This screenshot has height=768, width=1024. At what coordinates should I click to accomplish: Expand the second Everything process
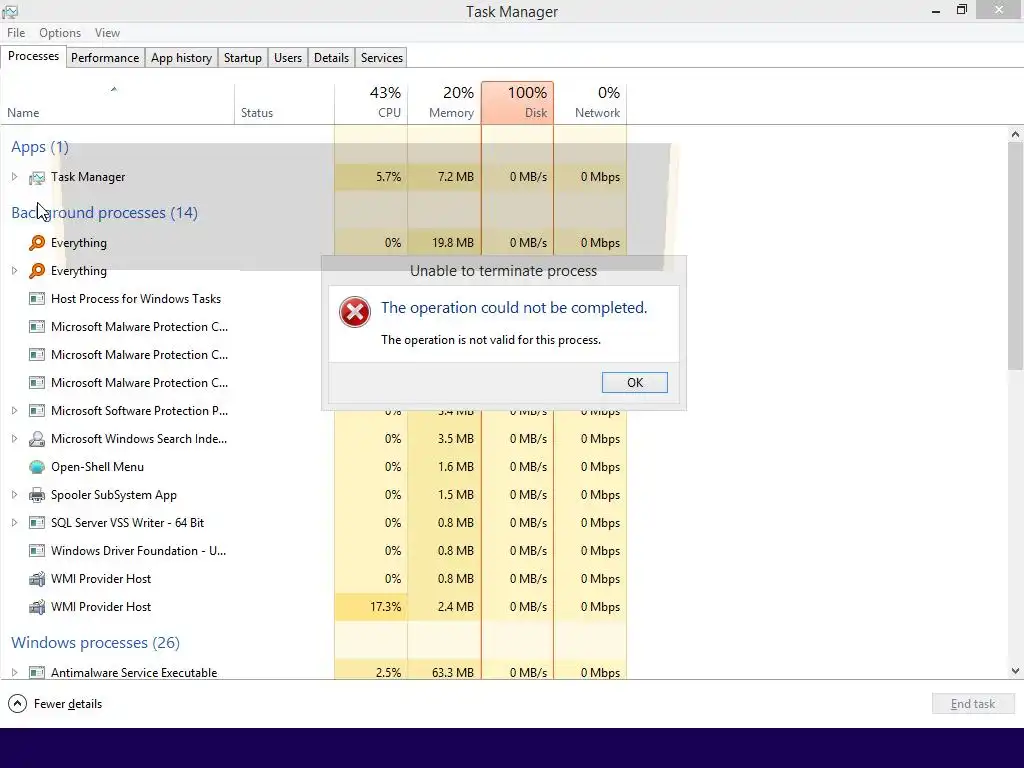[14, 271]
